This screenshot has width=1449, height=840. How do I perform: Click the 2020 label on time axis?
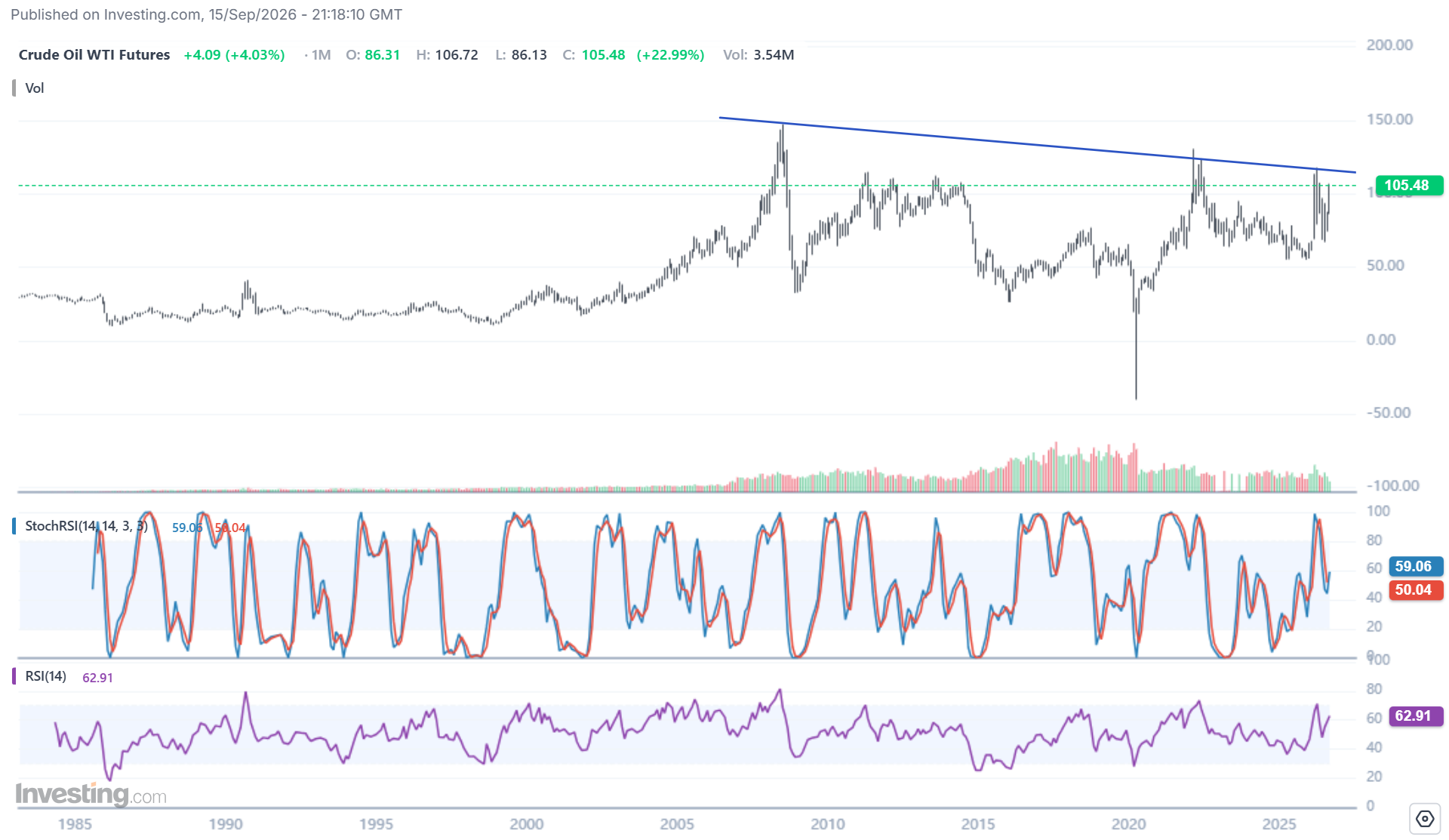(1128, 824)
